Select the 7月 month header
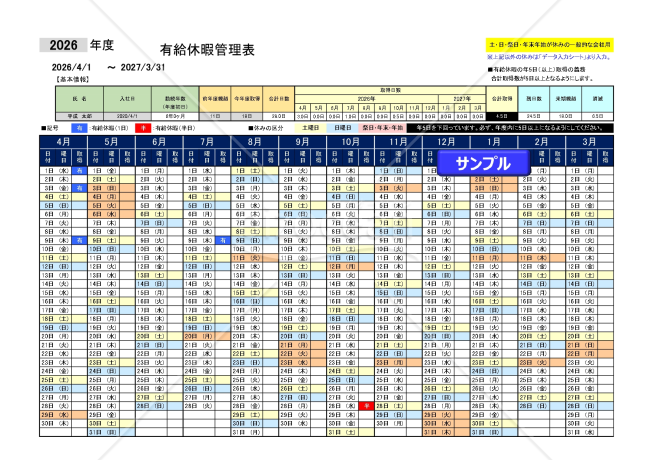This screenshot has width=650, height=460. point(207,142)
